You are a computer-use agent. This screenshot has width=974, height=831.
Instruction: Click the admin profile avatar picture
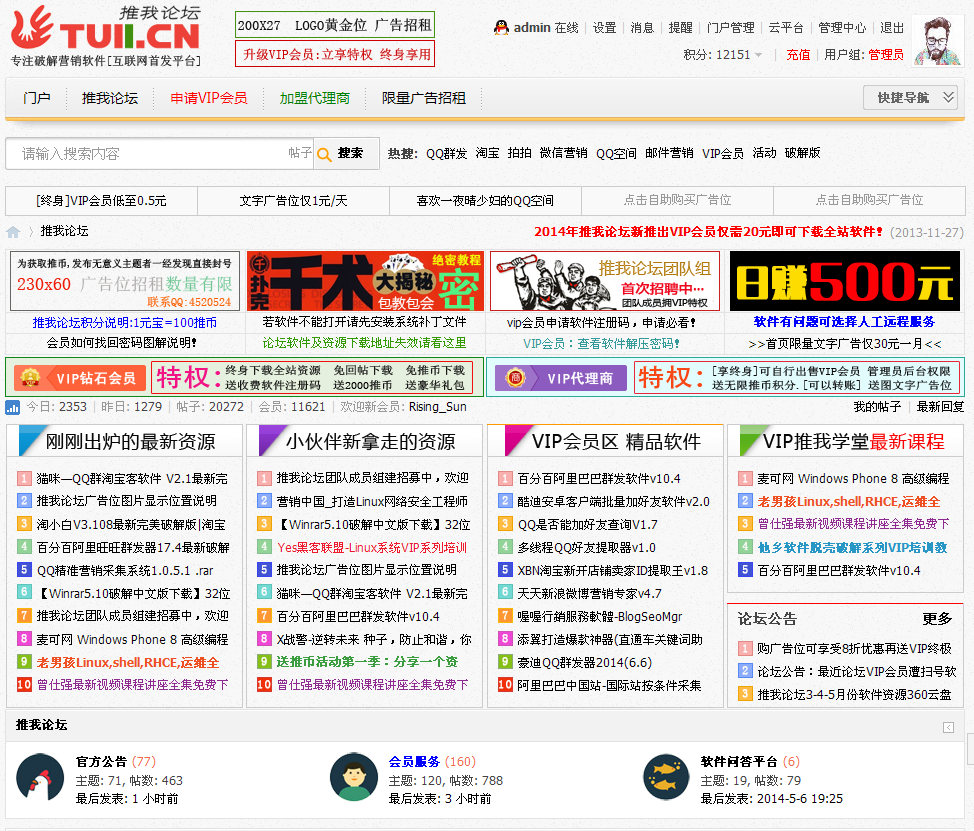point(939,42)
